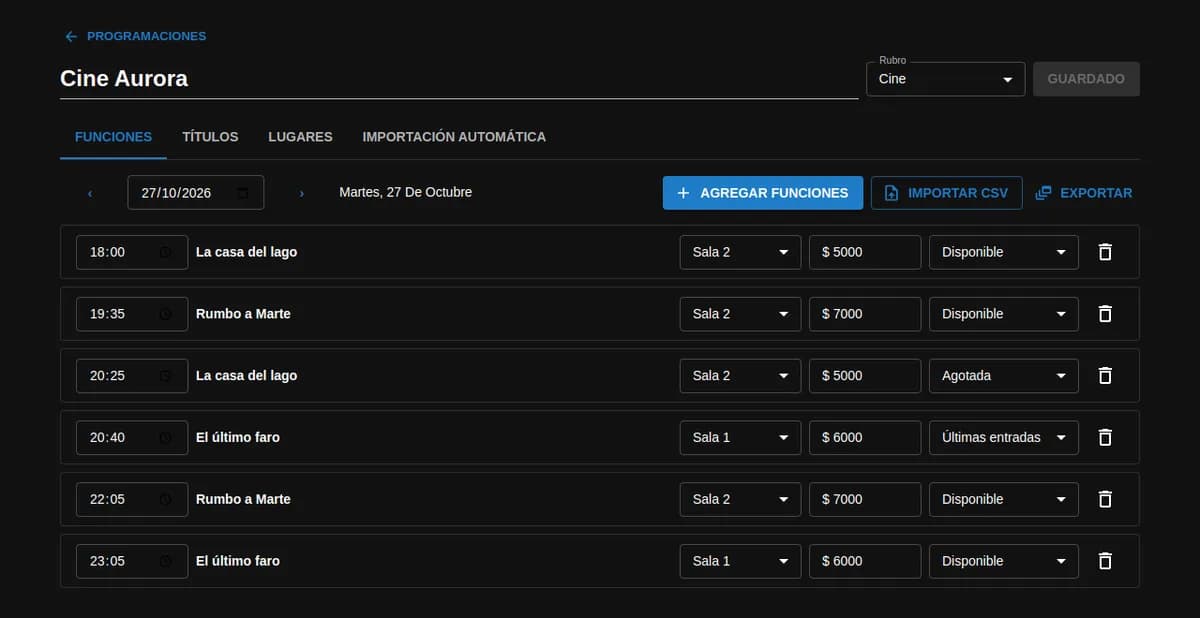Select the 23:05 row title El último faro
This screenshot has height=618, width=1200.
tap(238, 561)
